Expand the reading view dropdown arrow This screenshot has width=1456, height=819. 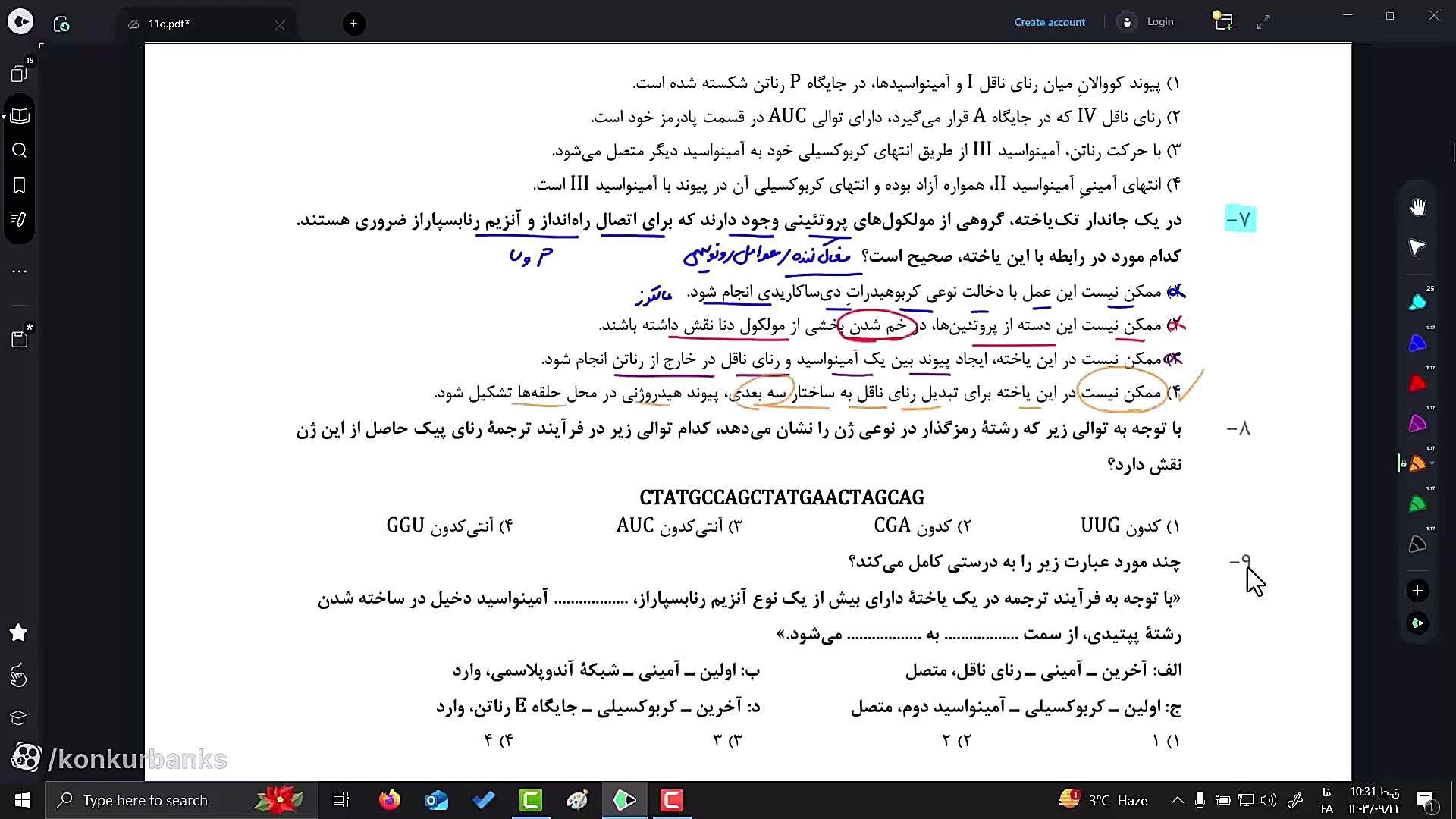(x=5, y=117)
